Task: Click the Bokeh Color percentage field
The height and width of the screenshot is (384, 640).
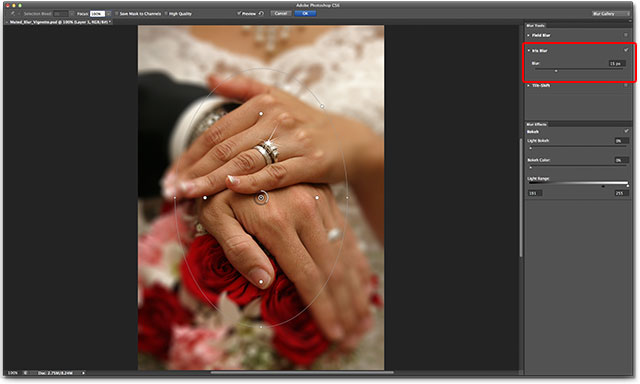Action: [x=622, y=160]
